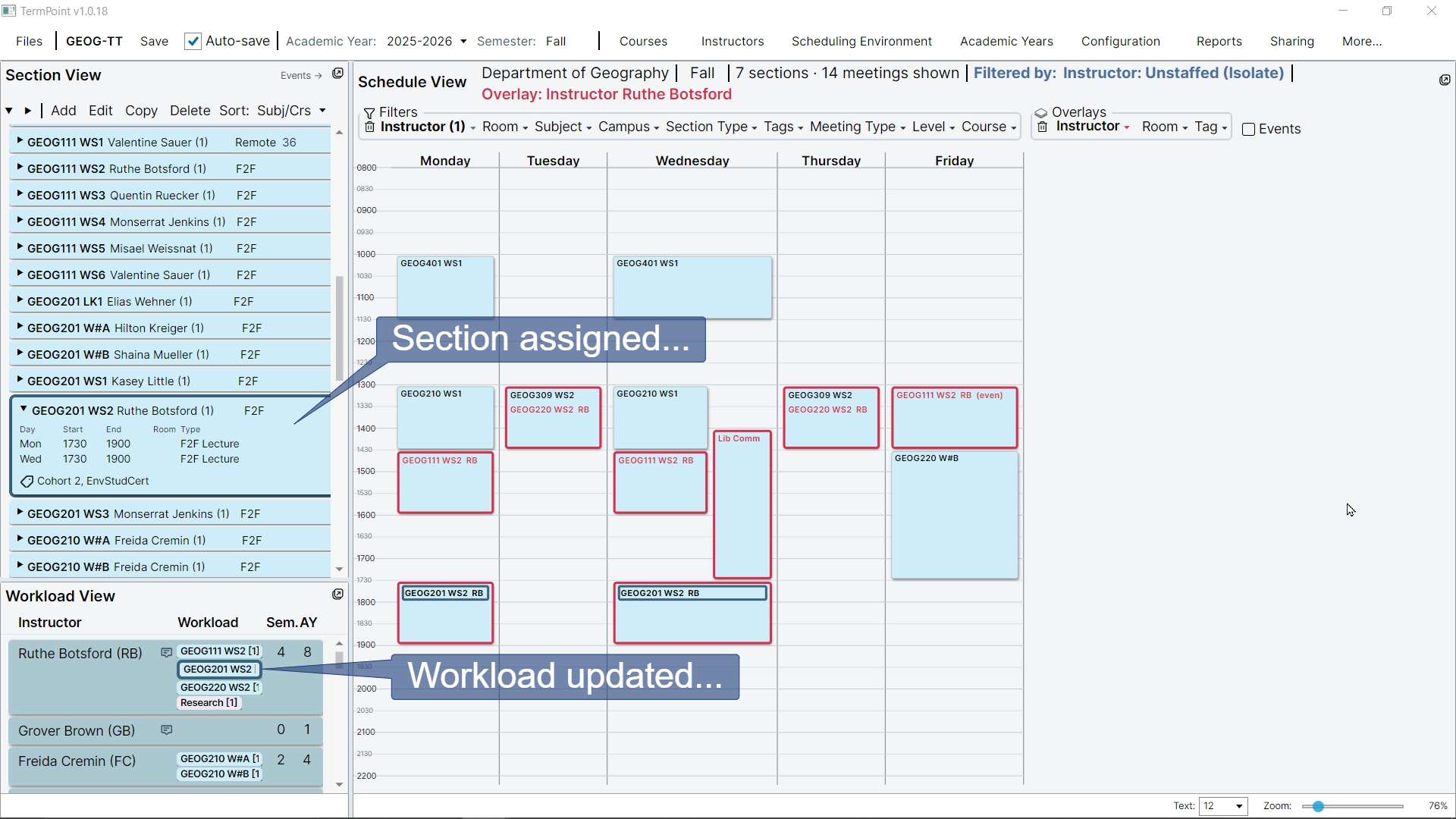Pop out the Section View panel
The image size is (1456, 819).
point(338,74)
